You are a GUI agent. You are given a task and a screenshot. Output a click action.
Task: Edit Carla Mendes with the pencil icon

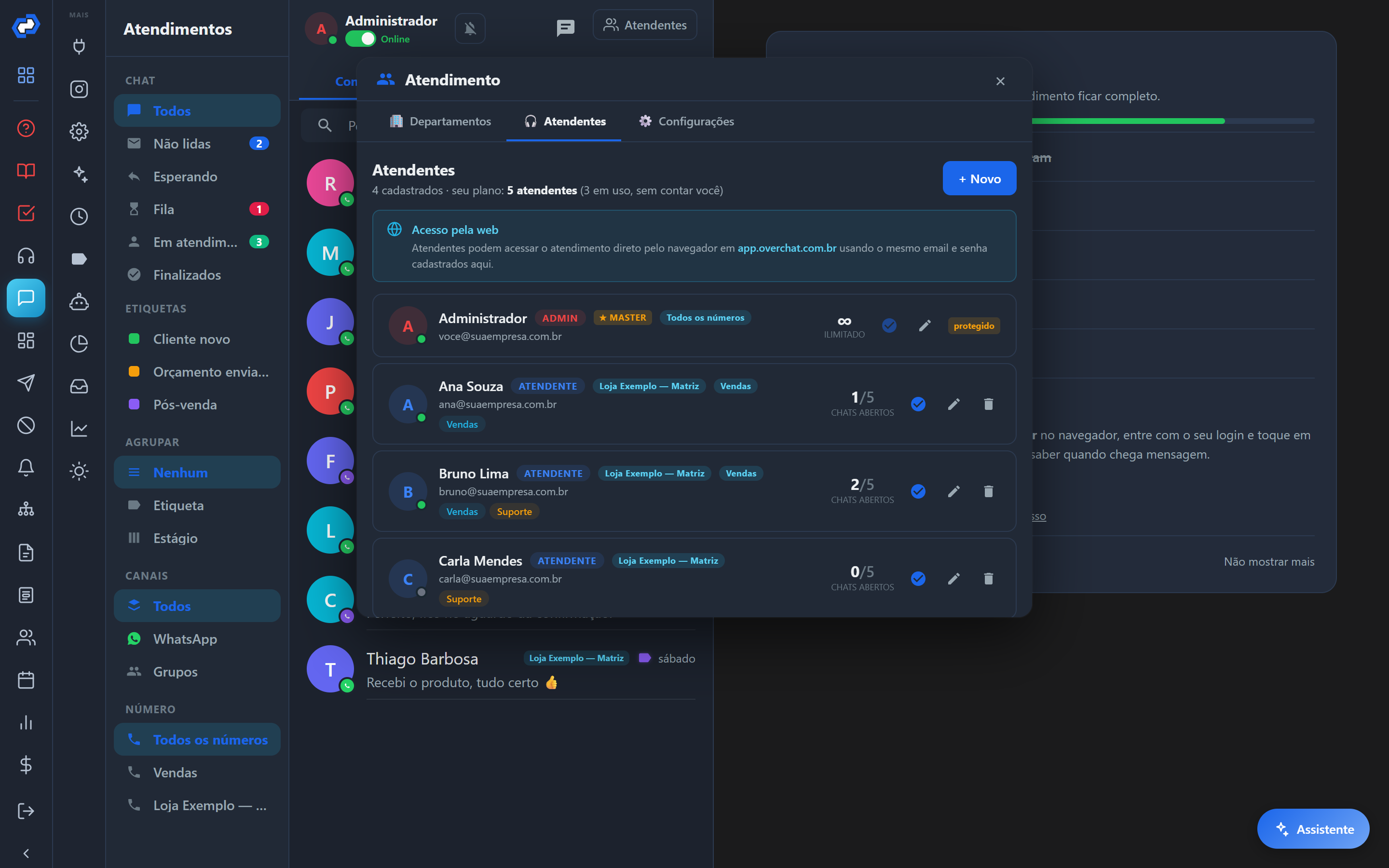(953, 579)
